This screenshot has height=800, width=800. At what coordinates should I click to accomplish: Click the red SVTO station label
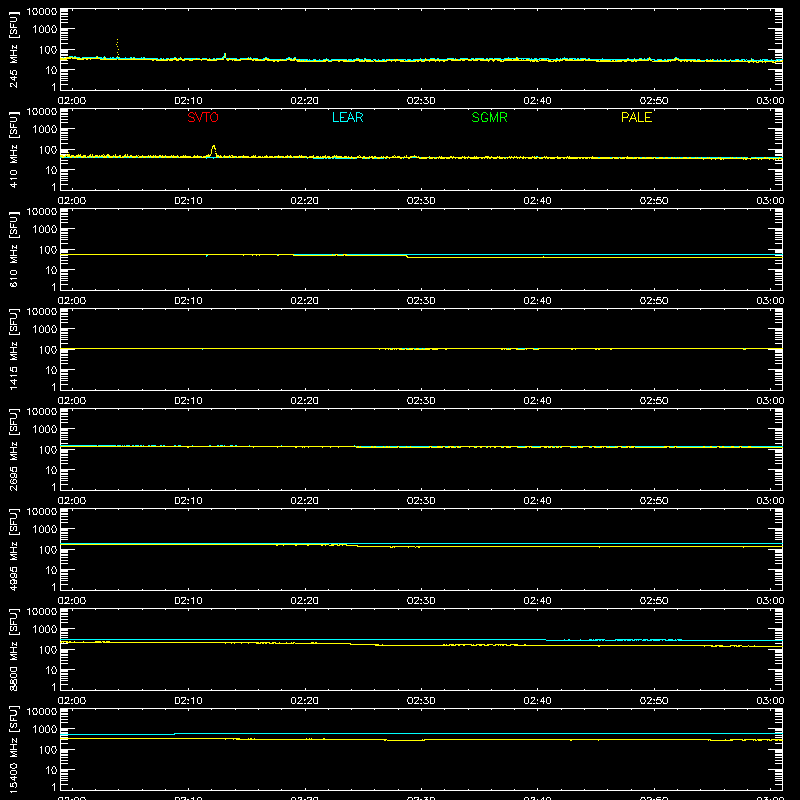pyautogui.click(x=203, y=117)
